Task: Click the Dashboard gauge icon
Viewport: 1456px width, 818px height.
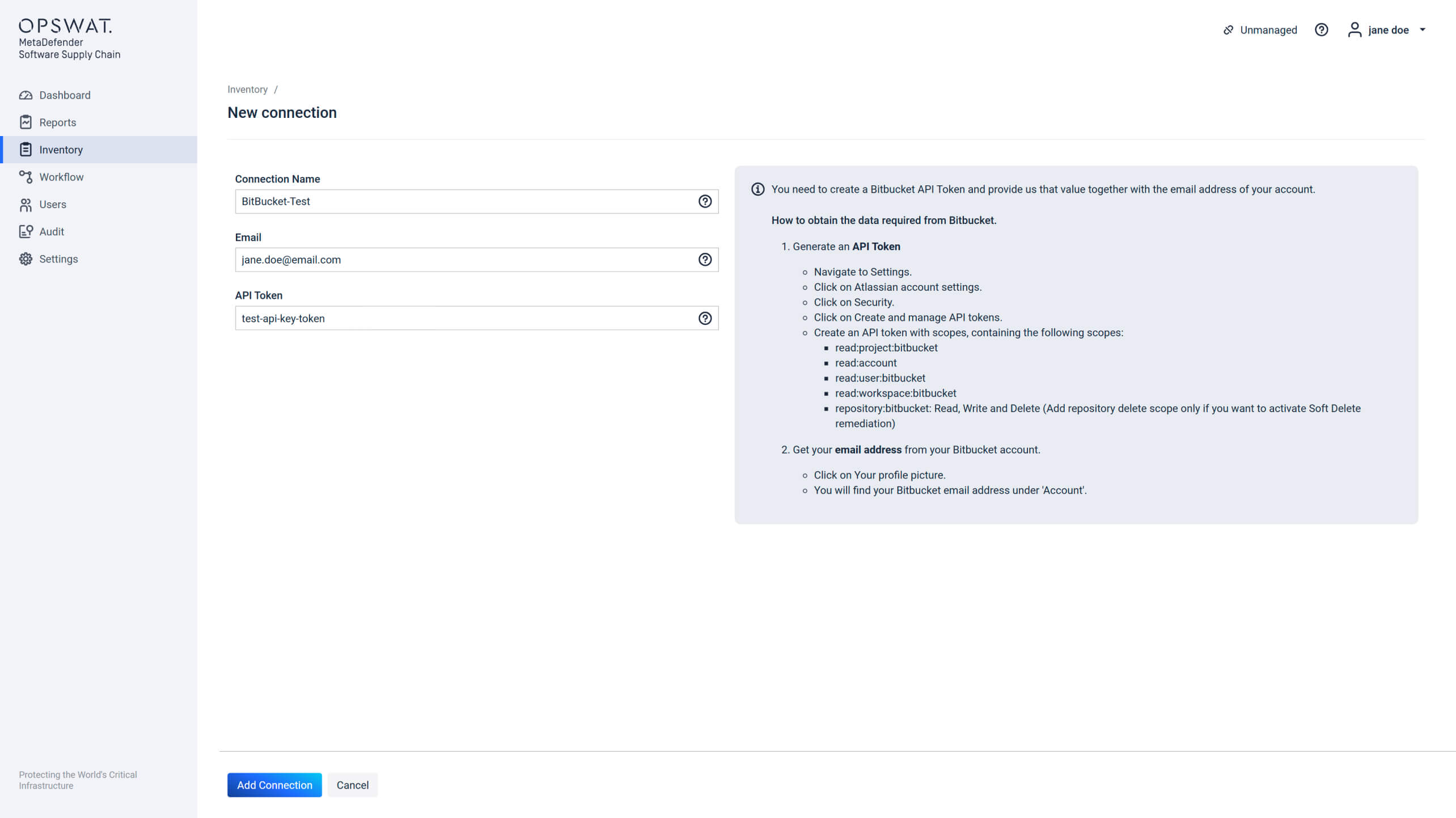Action: tap(26, 95)
